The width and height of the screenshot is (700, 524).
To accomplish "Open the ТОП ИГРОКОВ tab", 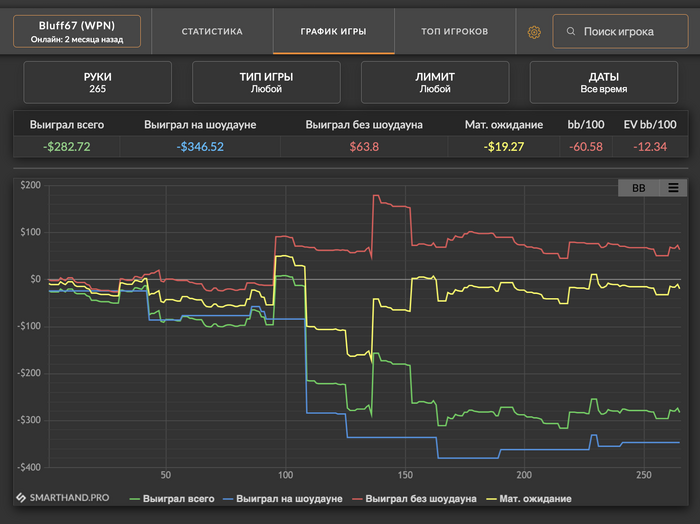I will tap(455, 31).
